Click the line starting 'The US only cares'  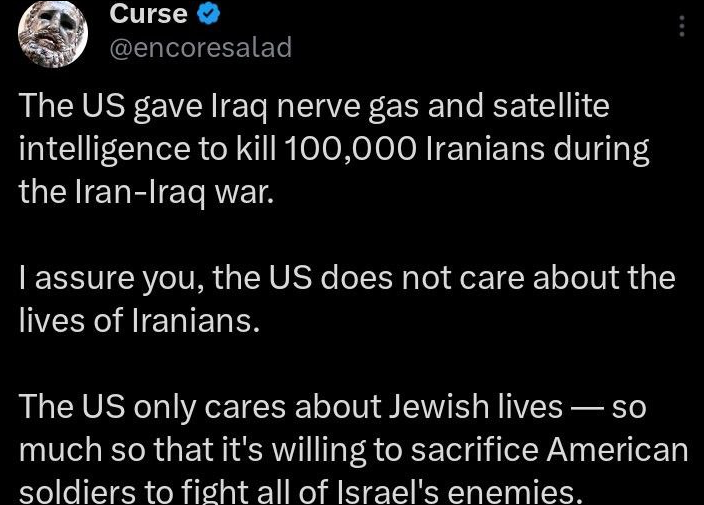point(332,406)
